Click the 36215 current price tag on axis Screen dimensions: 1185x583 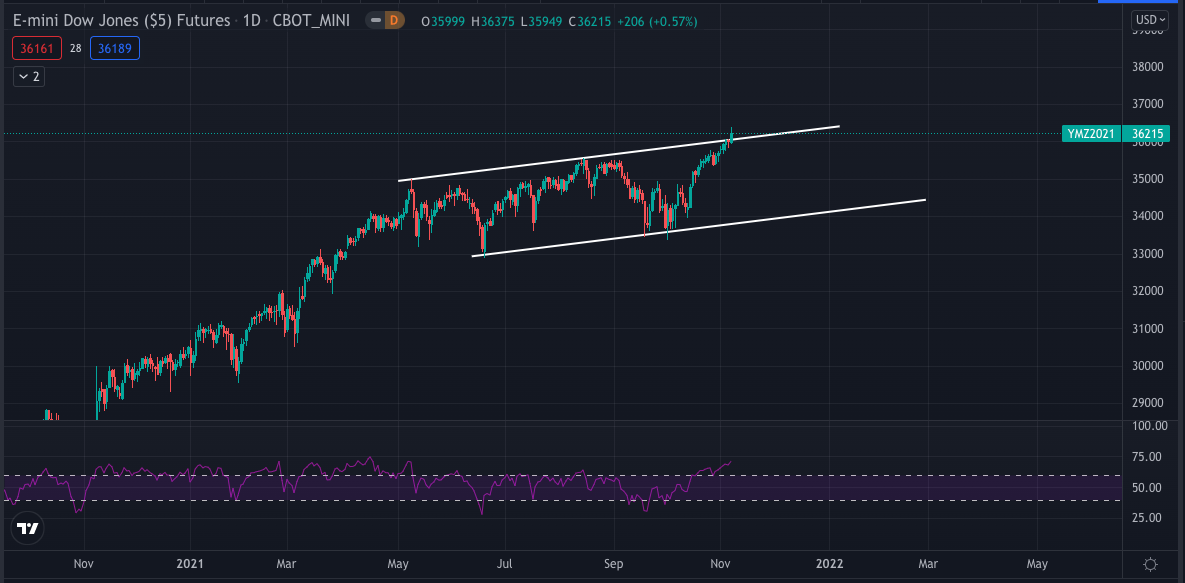coord(1146,134)
